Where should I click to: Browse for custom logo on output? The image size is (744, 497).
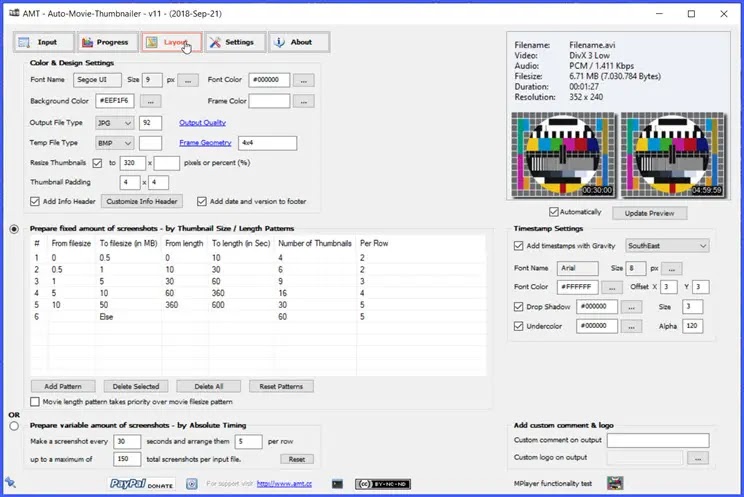pyautogui.click(x=698, y=458)
